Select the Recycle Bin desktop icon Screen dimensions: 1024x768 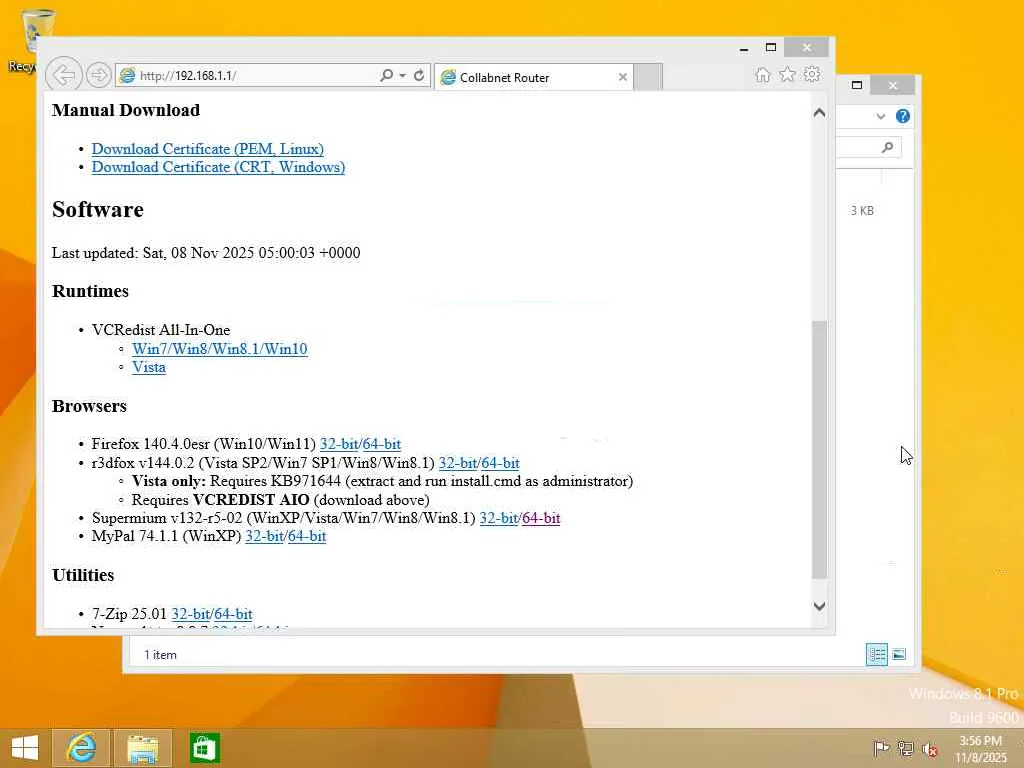(x=33, y=39)
